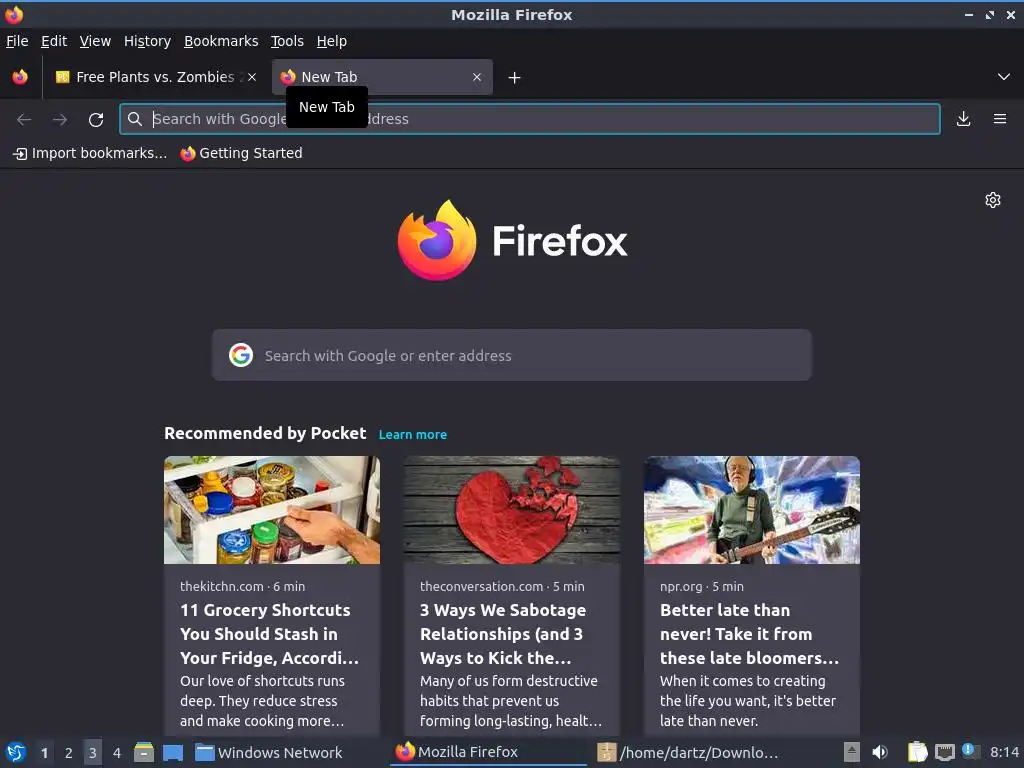Image resolution: width=1024 pixels, height=768 pixels.
Task: Close the New Tab tab
Action: 477,77
